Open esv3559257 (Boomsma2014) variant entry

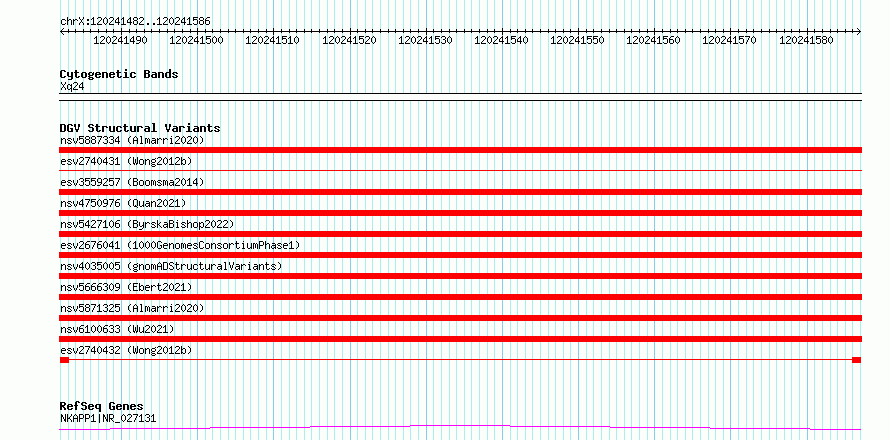coord(132,182)
